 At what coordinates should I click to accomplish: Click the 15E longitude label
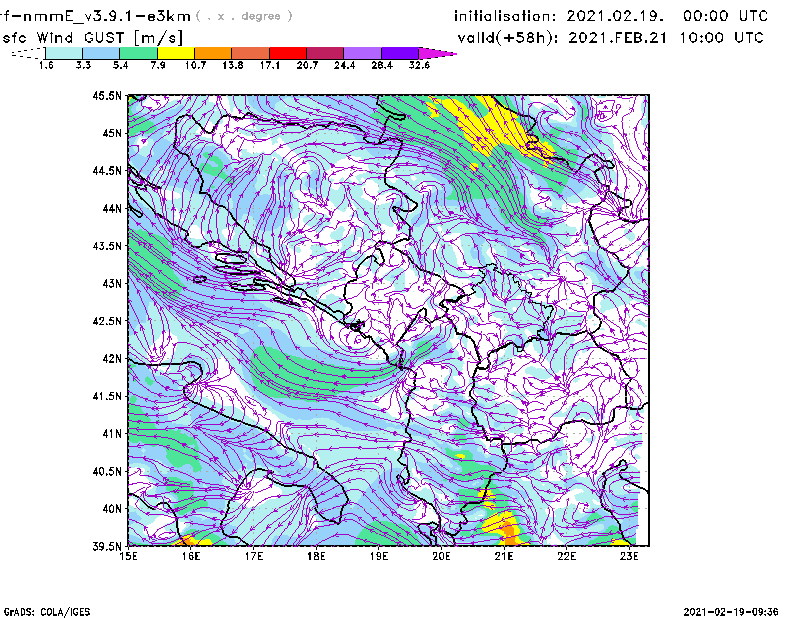128,556
